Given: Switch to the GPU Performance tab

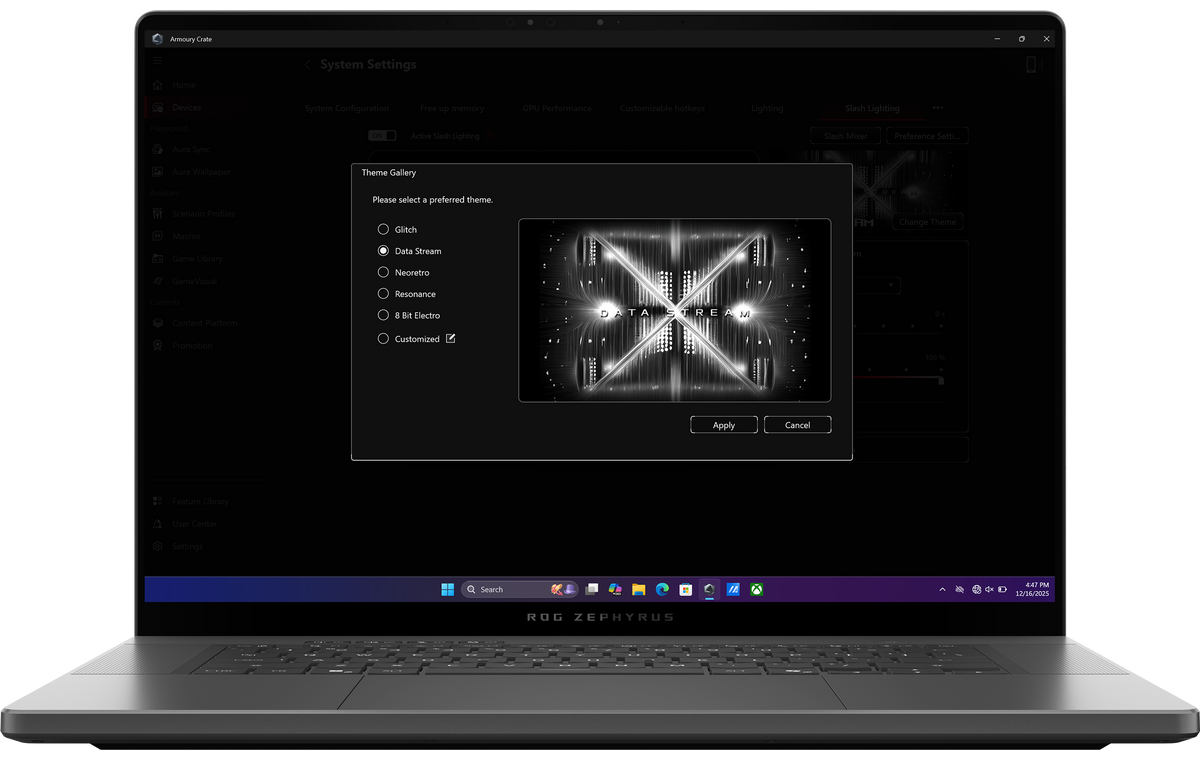Looking at the screenshot, I should point(557,108).
